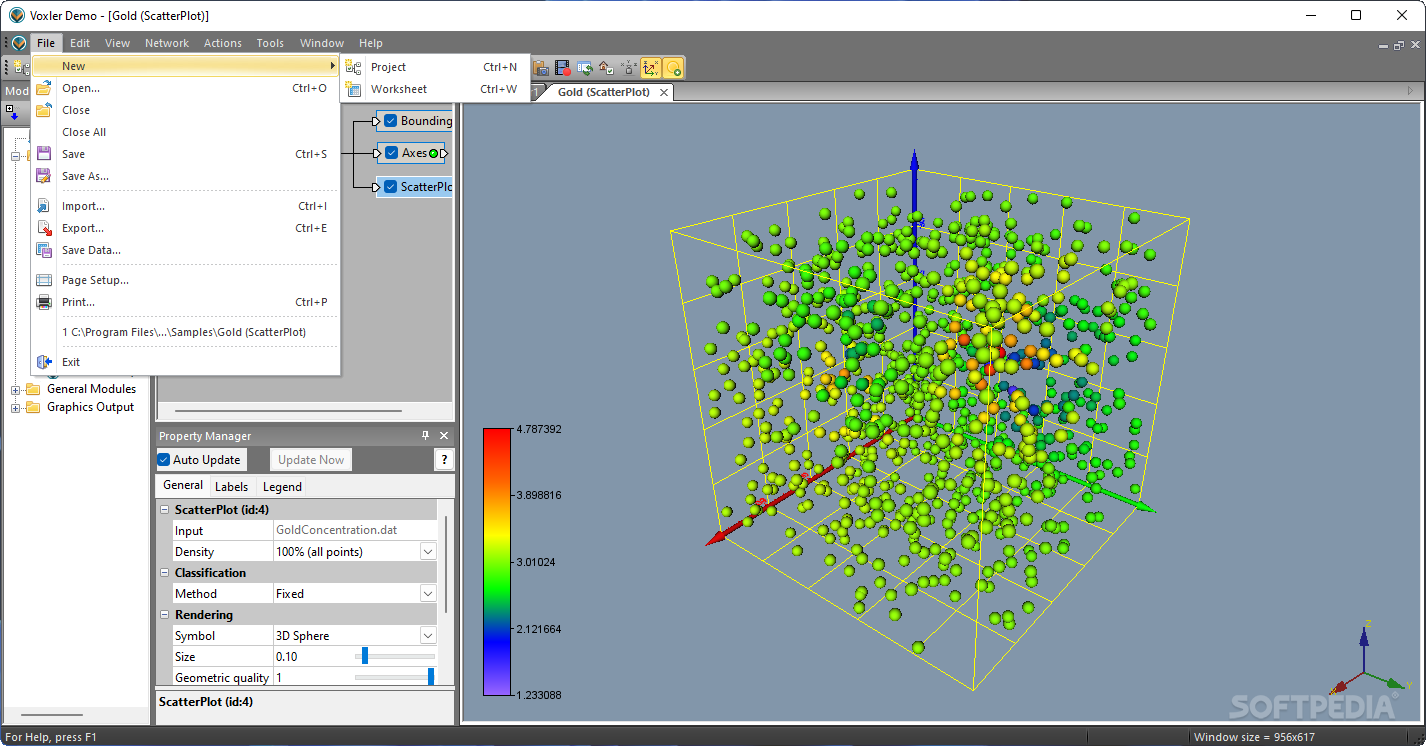Open the New submenu entry
Screen dimensions: 1426x746
[186, 66]
